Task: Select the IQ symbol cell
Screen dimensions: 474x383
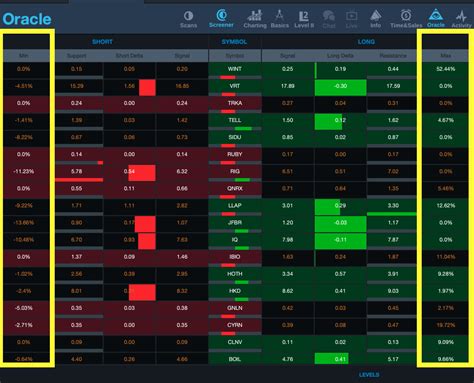Action: point(235,240)
